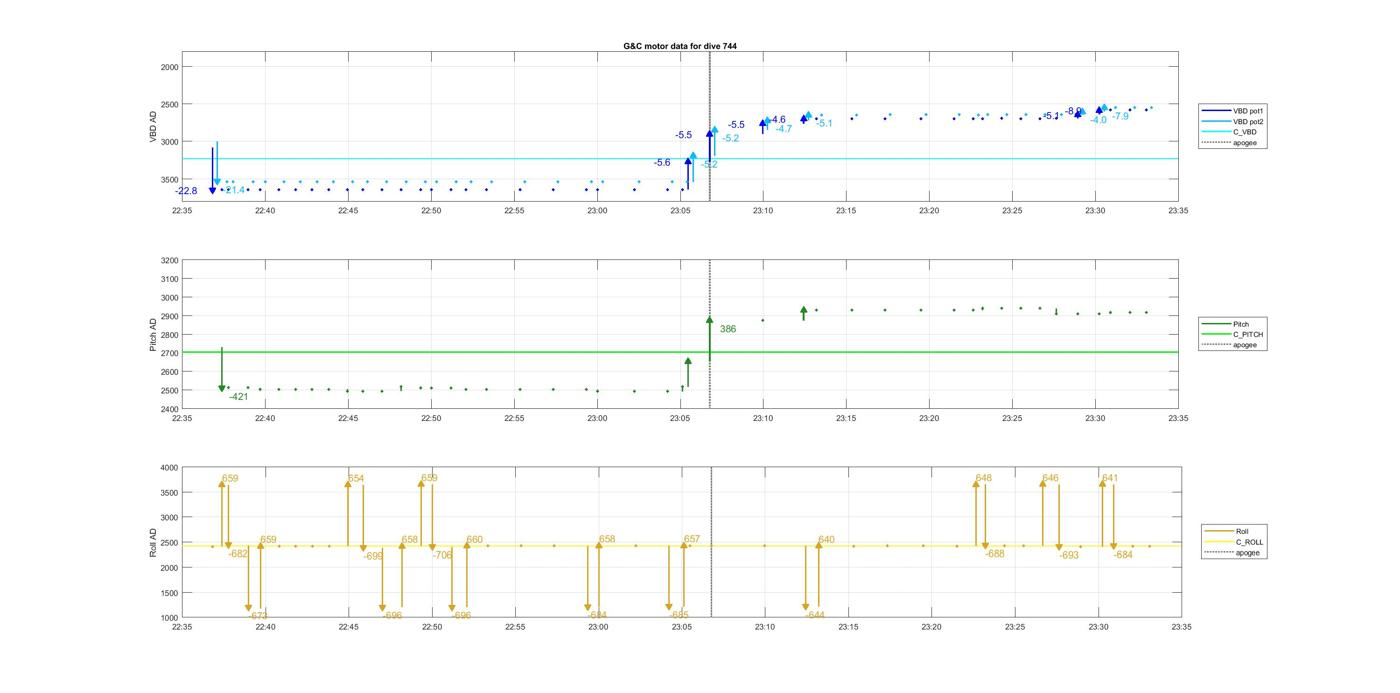Click x-axis tick '23:10' under Pitch plot
The width and height of the screenshot is (1400, 693).
coord(763,419)
